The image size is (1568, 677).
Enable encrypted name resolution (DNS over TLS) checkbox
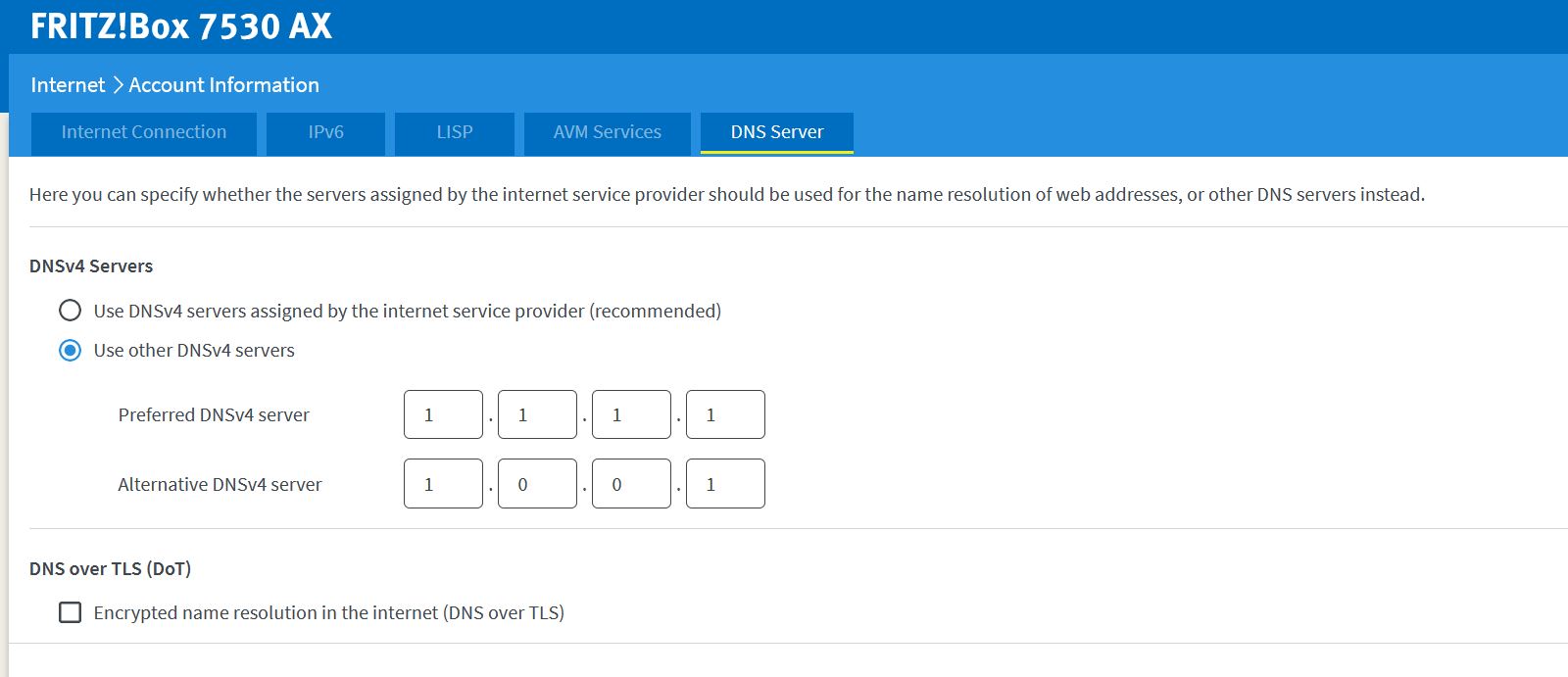click(71, 612)
